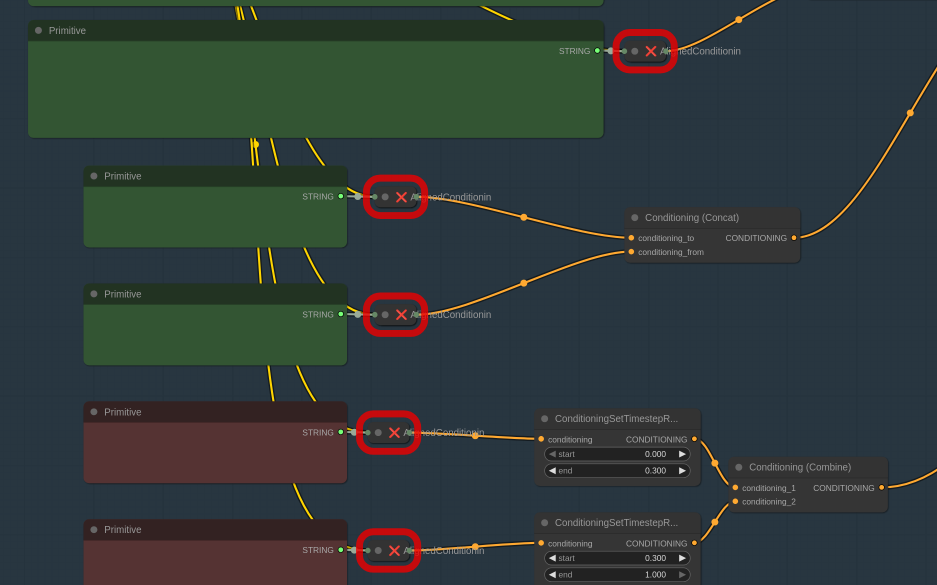The height and width of the screenshot is (585, 937).
Task: Click Concat node's CONDITIONING output port
Action: tap(794, 238)
